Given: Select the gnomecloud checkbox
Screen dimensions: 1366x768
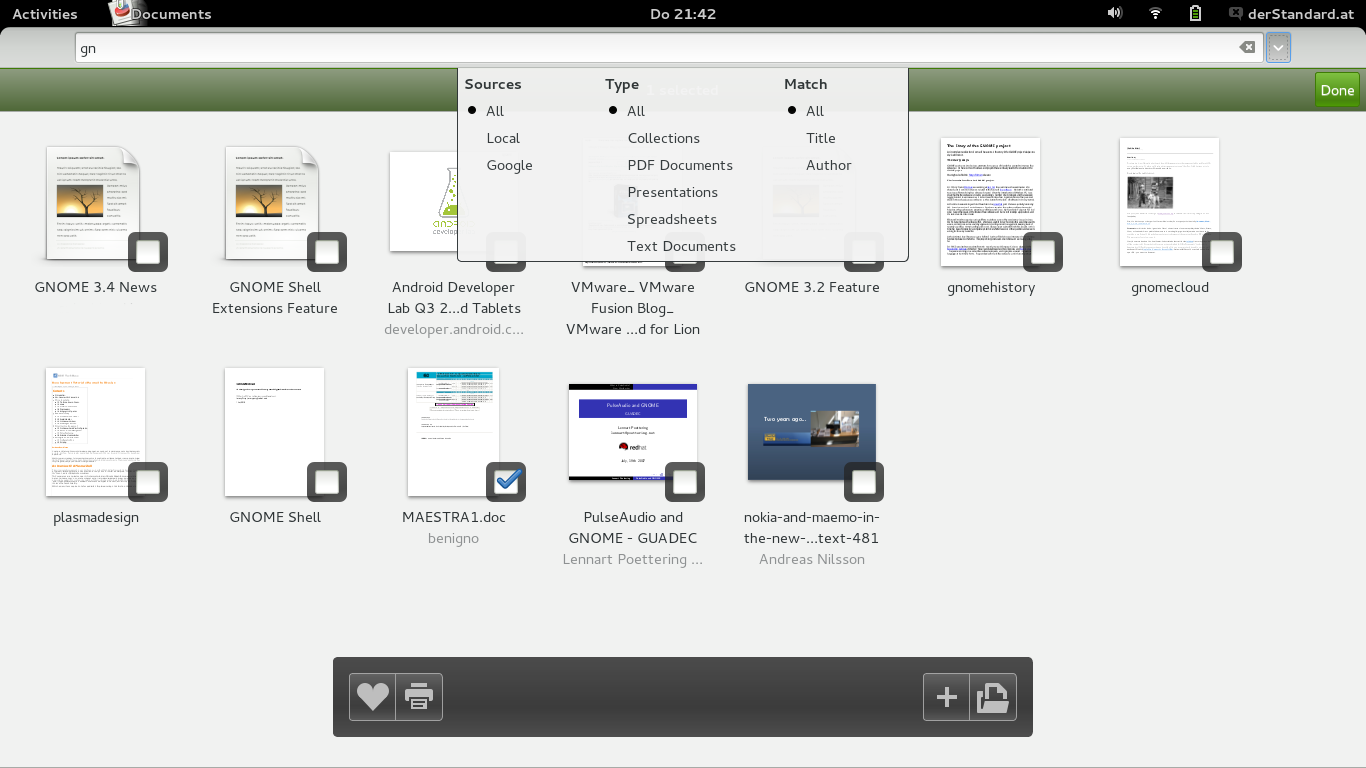Looking at the screenshot, I should (x=1222, y=252).
